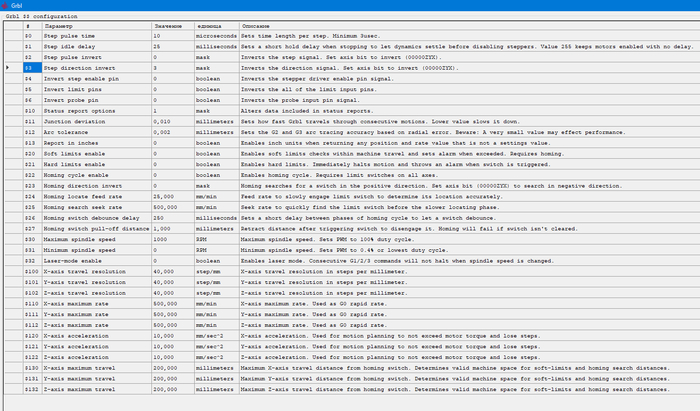Viewport: 700px width, 411px height.
Task: Click the Описание column header
Action: pyautogui.click(x=260, y=25)
